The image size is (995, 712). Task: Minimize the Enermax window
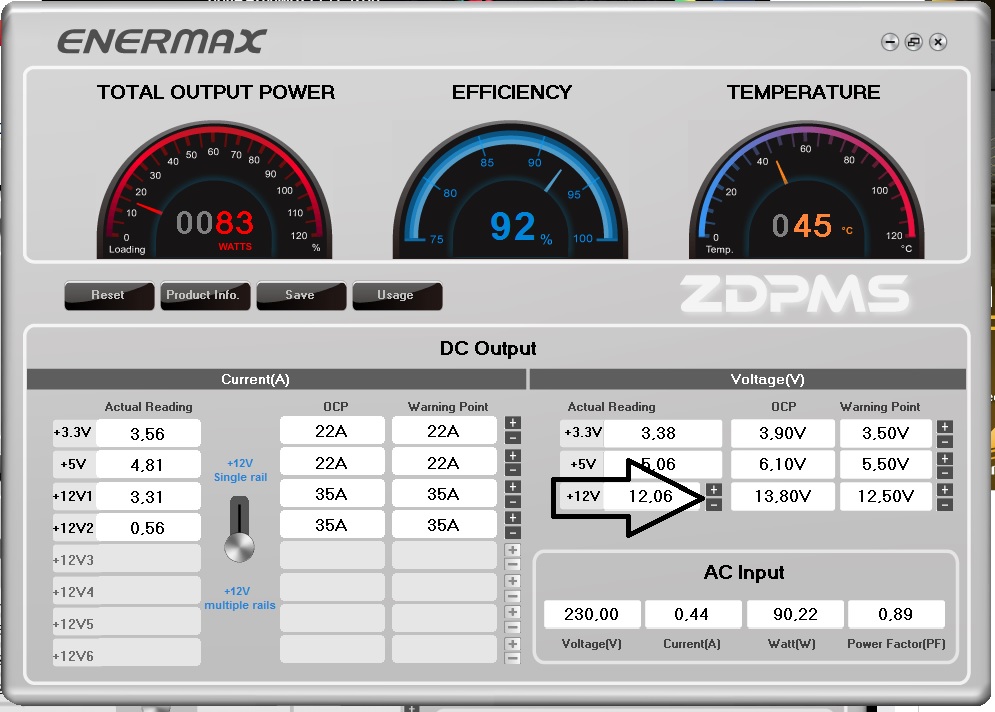[890, 43]
